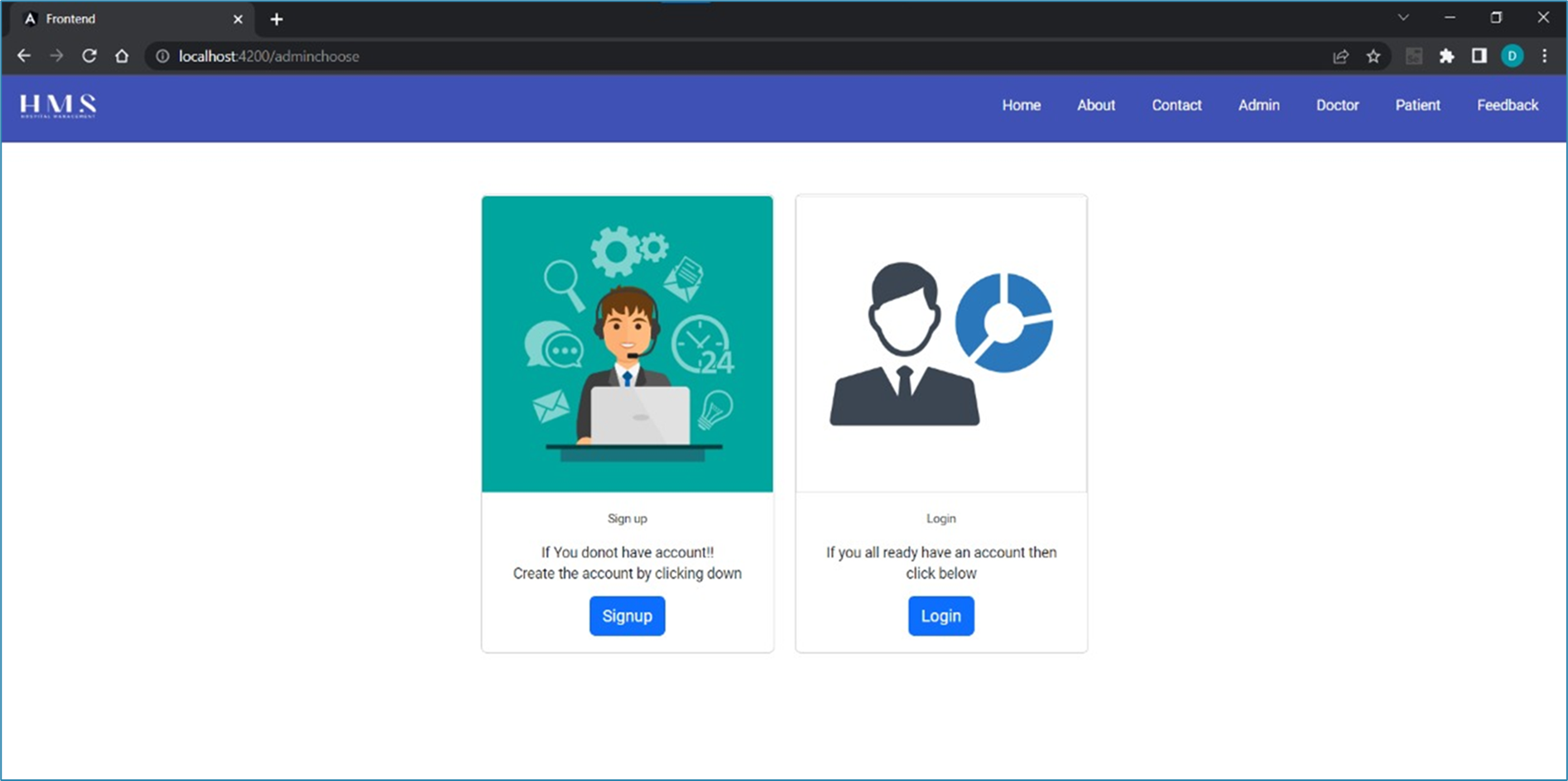
Task: Open the Extensions puzzle icon
Action: coord(1447,56)
